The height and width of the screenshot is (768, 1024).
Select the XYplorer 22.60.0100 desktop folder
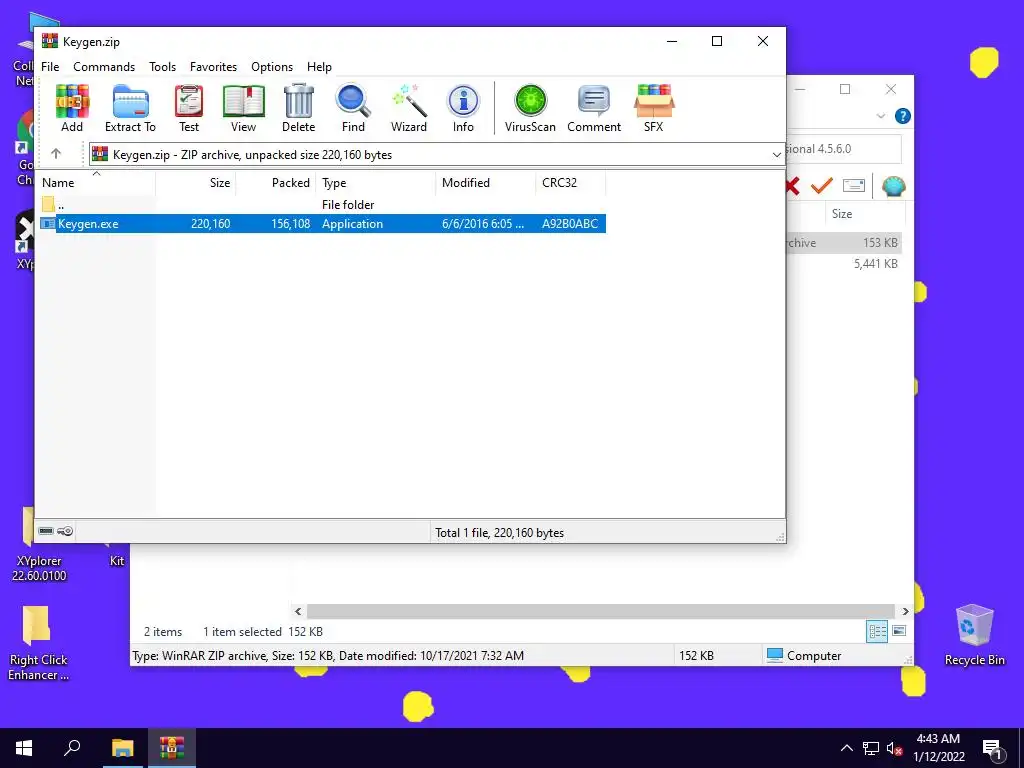tap(39, 546)
